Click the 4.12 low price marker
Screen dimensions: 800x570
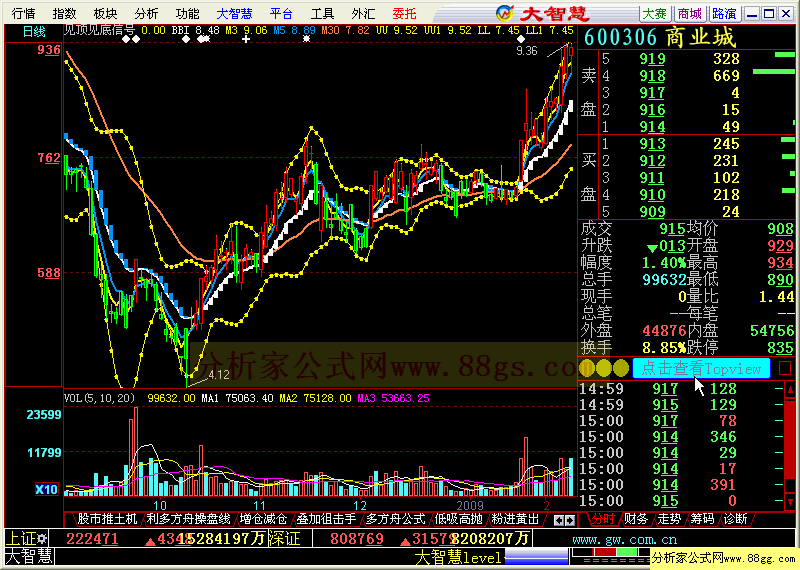click(219, 375)
